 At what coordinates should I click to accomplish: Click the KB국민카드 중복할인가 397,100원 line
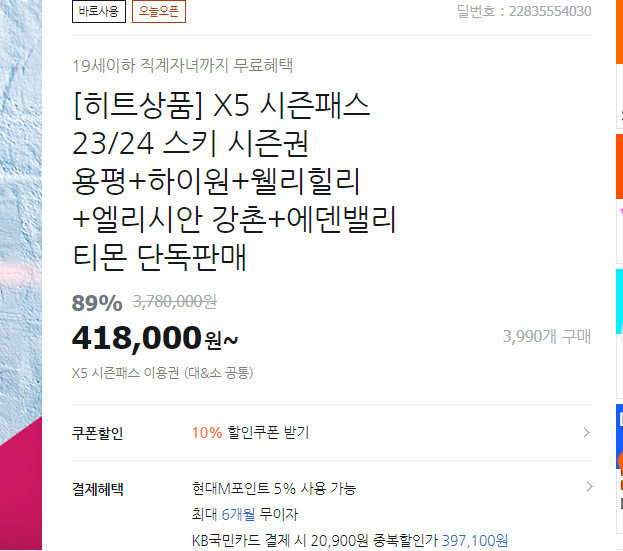coord(350,541)
